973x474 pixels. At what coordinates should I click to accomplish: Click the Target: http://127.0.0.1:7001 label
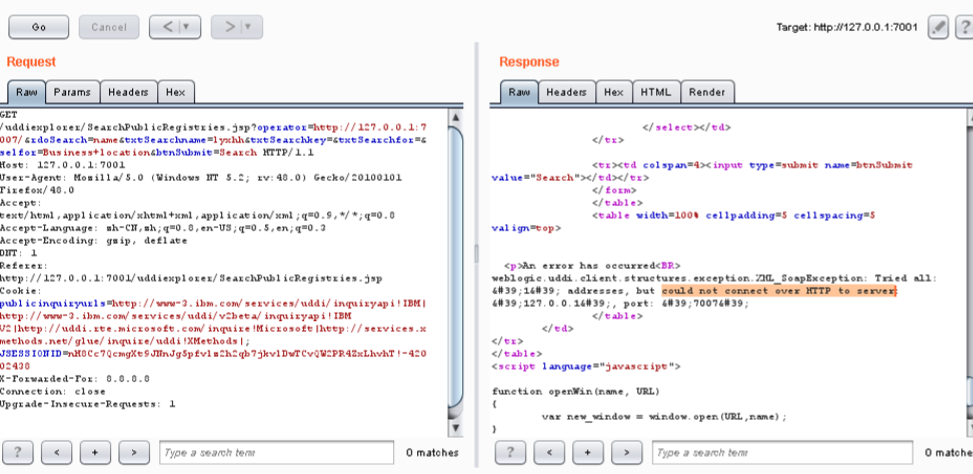[x=846, y=28]
